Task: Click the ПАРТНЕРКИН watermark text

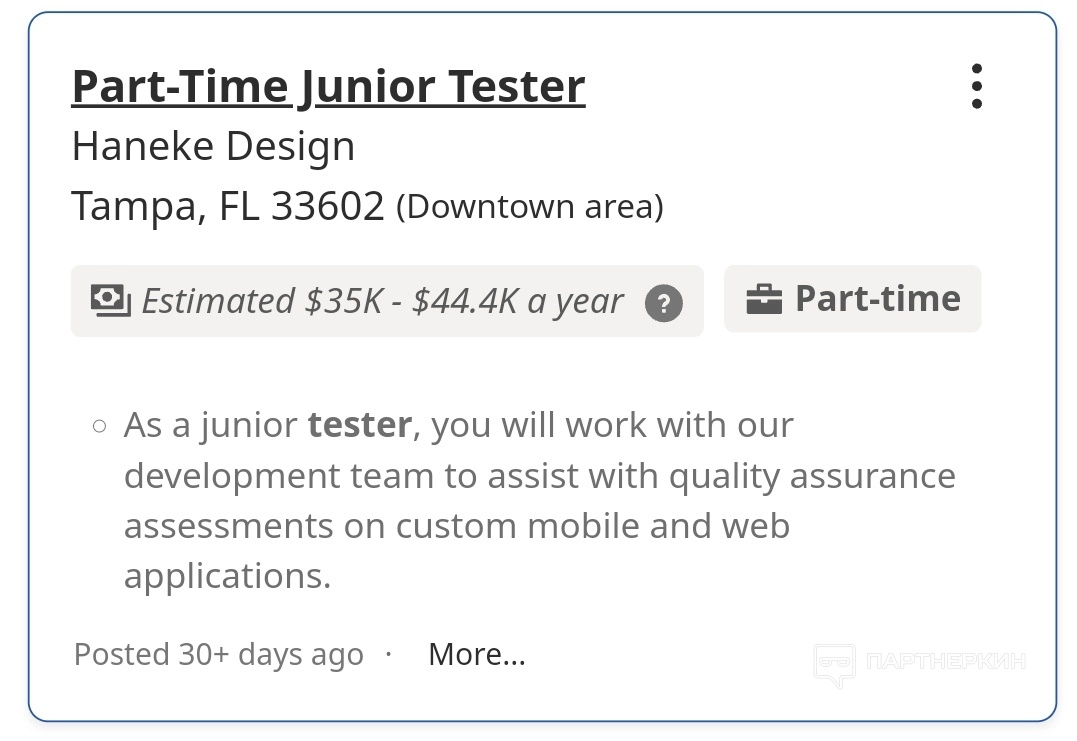Action: 945,661
